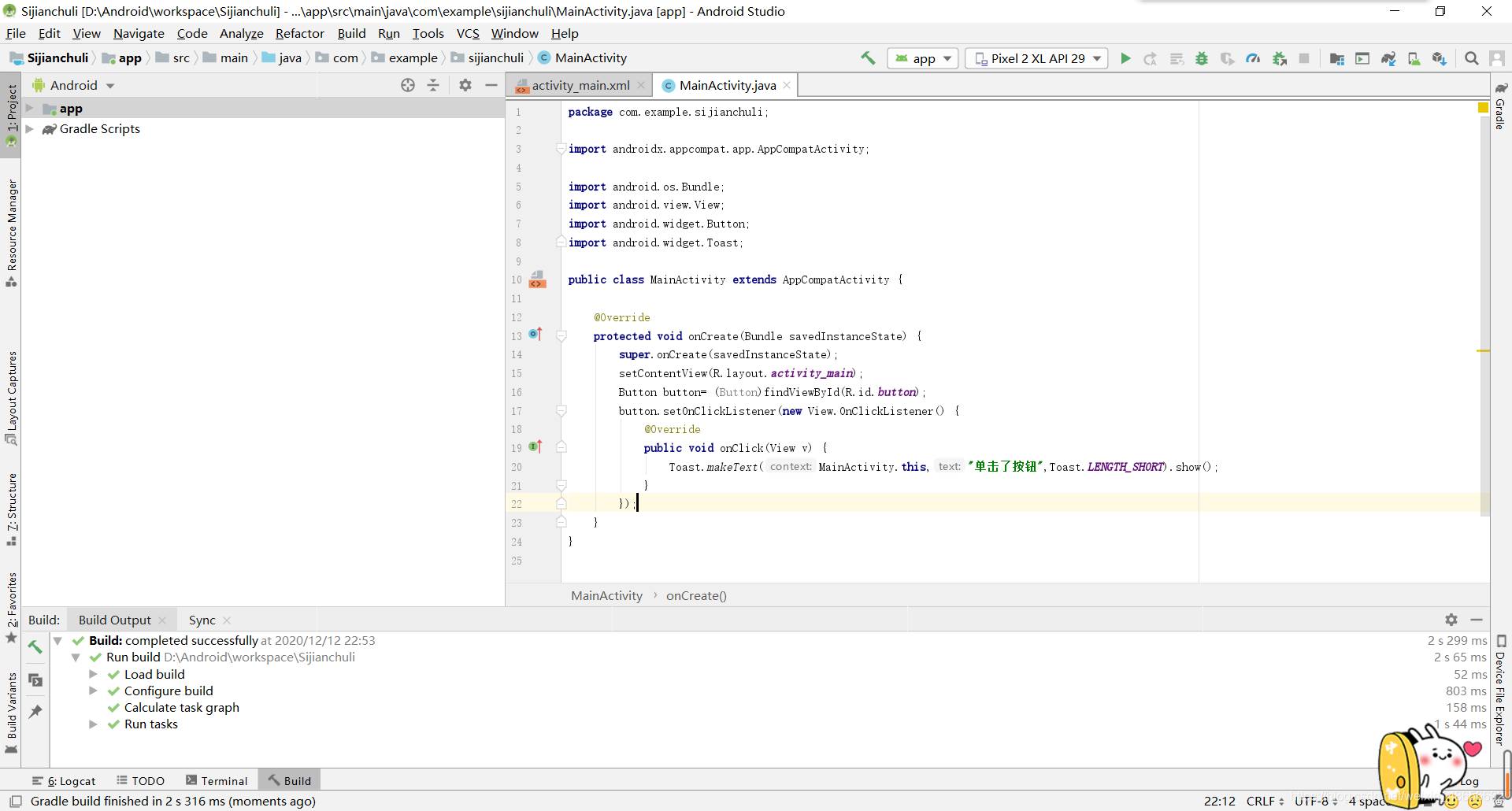Switch to activity_main.xml editor tab
The width and height of the screenshot is (1512, 811).
[580, 85]
